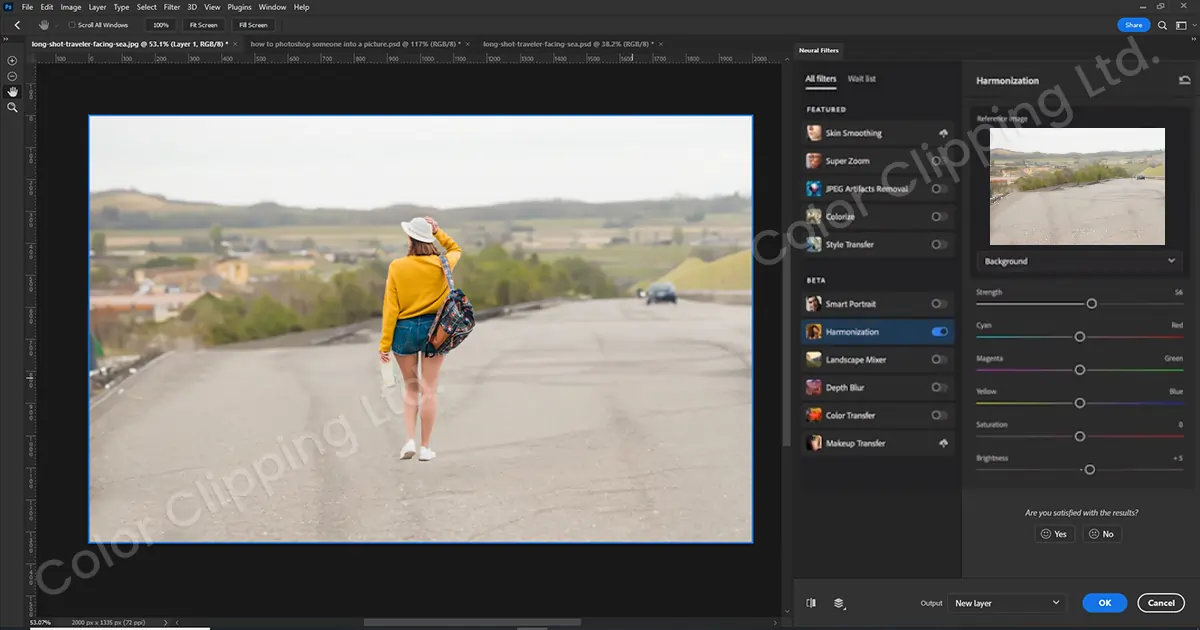Click the Style Transfer filter thumbnail icon
1200x630 pixels.
click(813, 244)
